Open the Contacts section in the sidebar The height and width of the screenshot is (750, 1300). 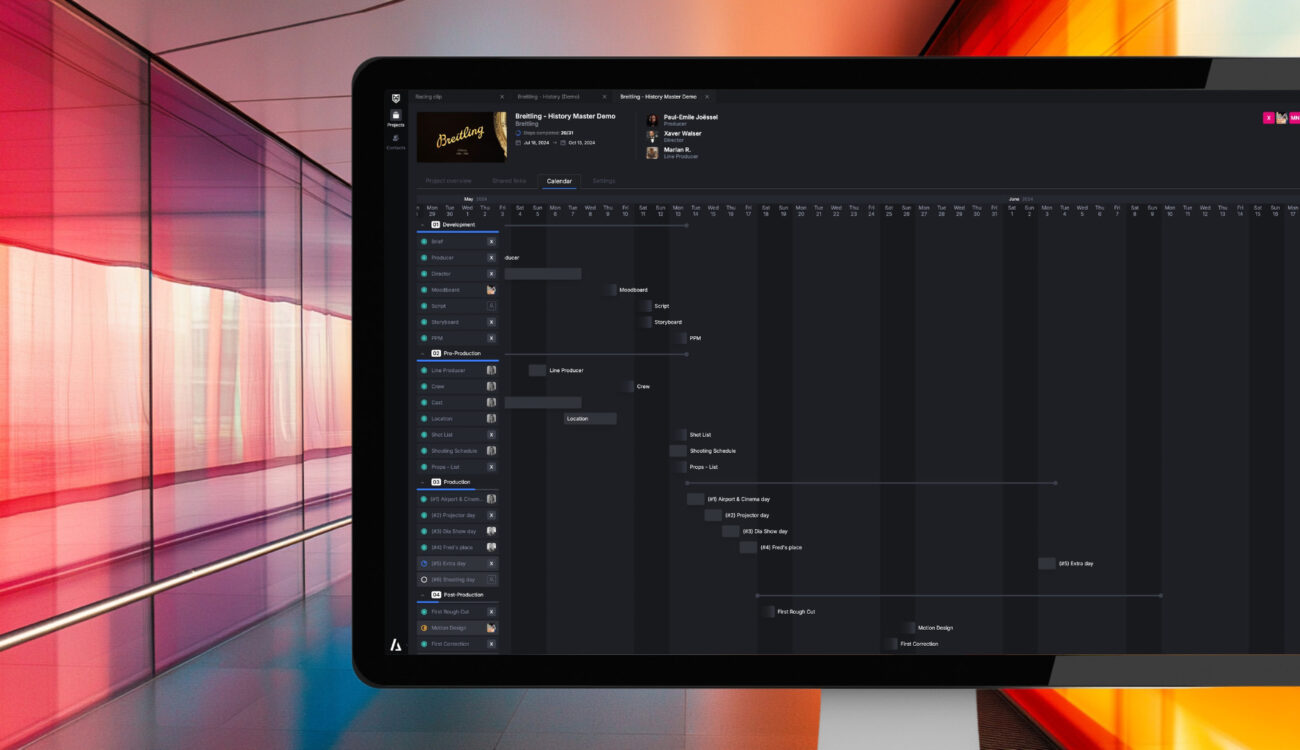point(396,142)
